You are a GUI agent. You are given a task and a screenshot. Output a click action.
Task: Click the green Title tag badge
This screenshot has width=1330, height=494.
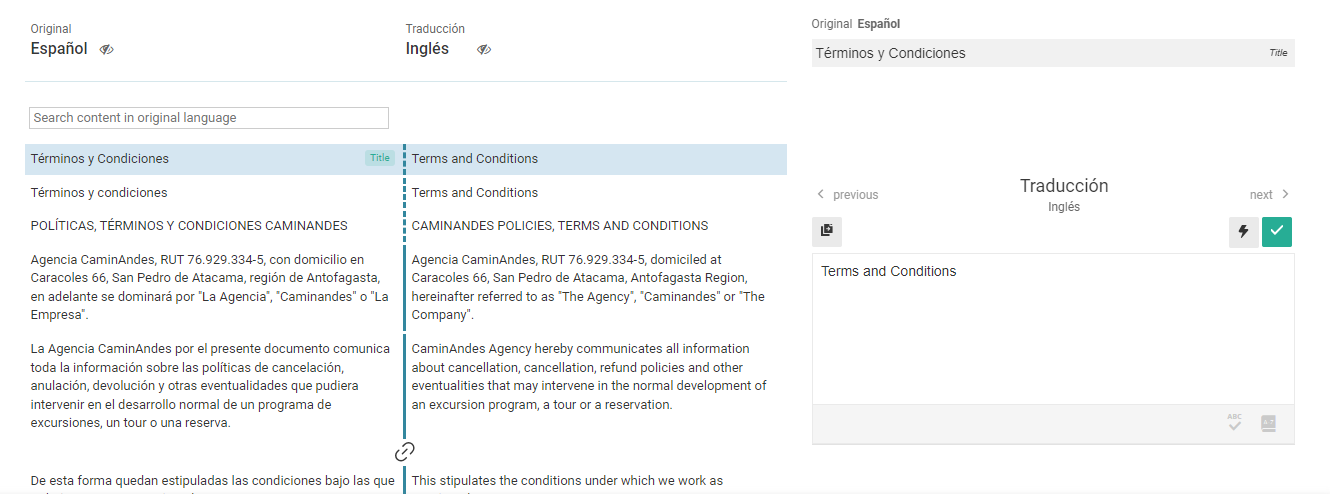380,158
